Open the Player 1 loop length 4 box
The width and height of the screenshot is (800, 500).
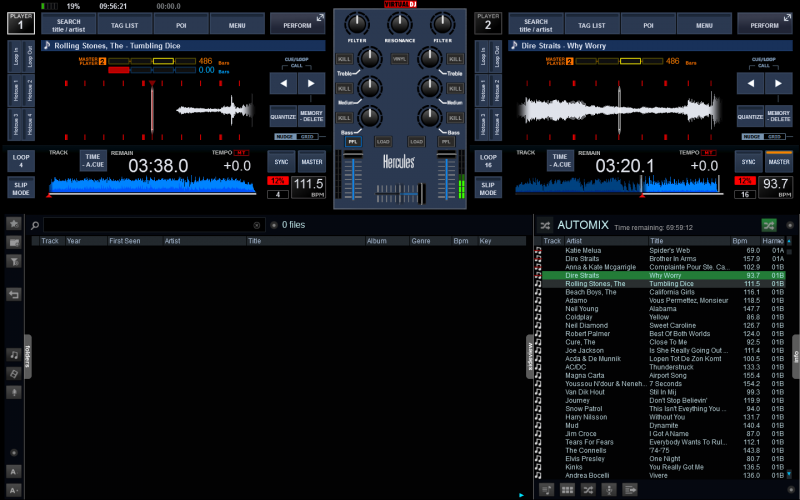click(278, 194)
